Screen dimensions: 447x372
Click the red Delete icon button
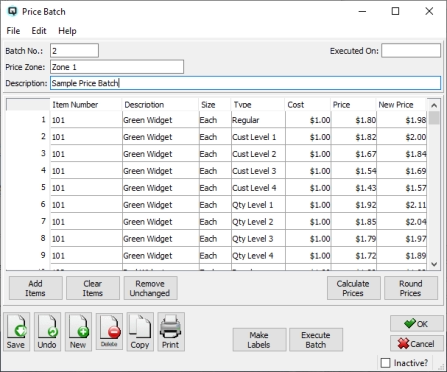(x=109, y=332)
